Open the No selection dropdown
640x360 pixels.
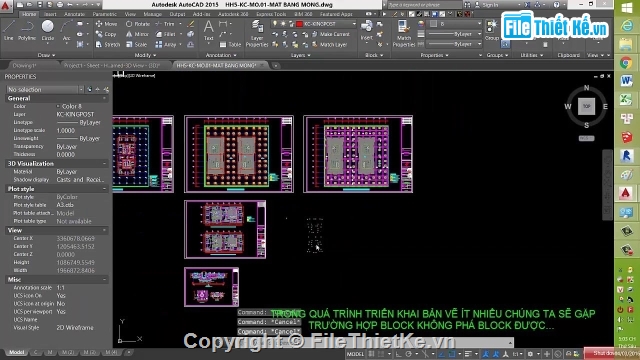click(45, 89)
